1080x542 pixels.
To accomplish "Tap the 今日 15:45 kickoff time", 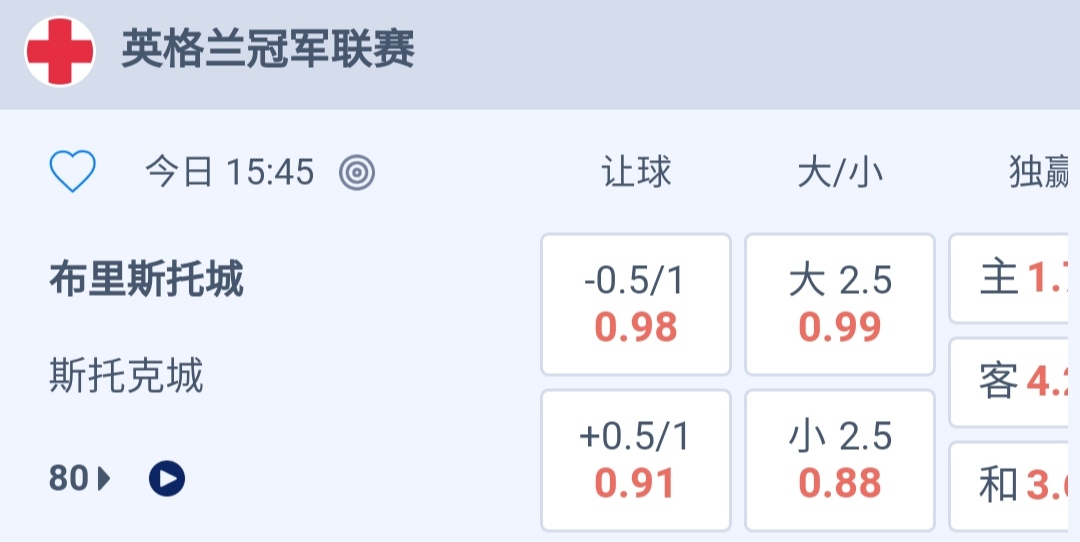I will pos(230,173).
